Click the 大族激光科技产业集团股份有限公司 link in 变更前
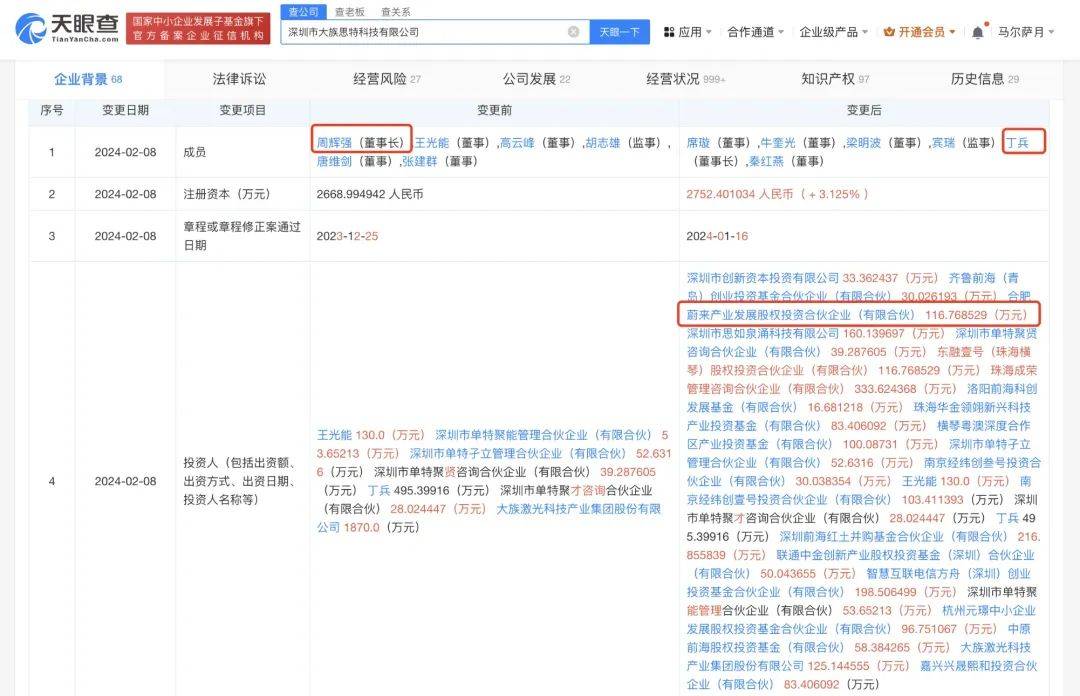The image size is (1080, 696). [578, 509]
